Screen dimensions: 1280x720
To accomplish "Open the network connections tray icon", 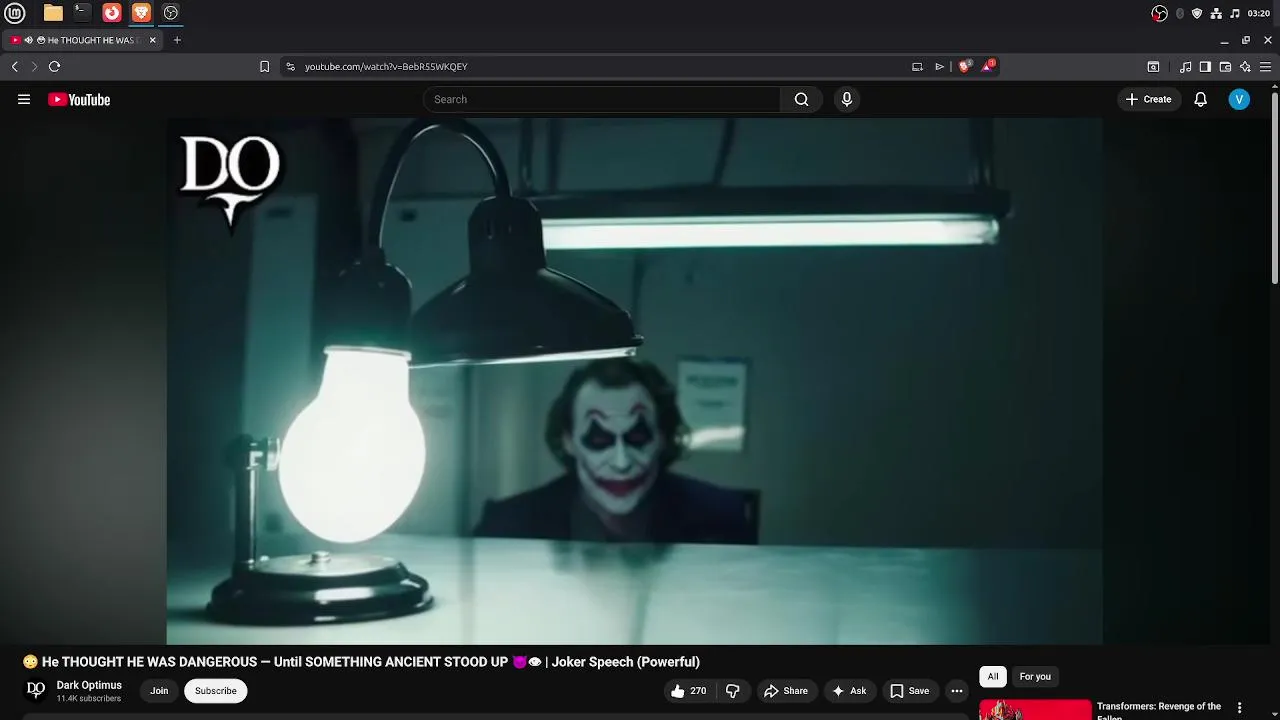I will pos(1216,13).
